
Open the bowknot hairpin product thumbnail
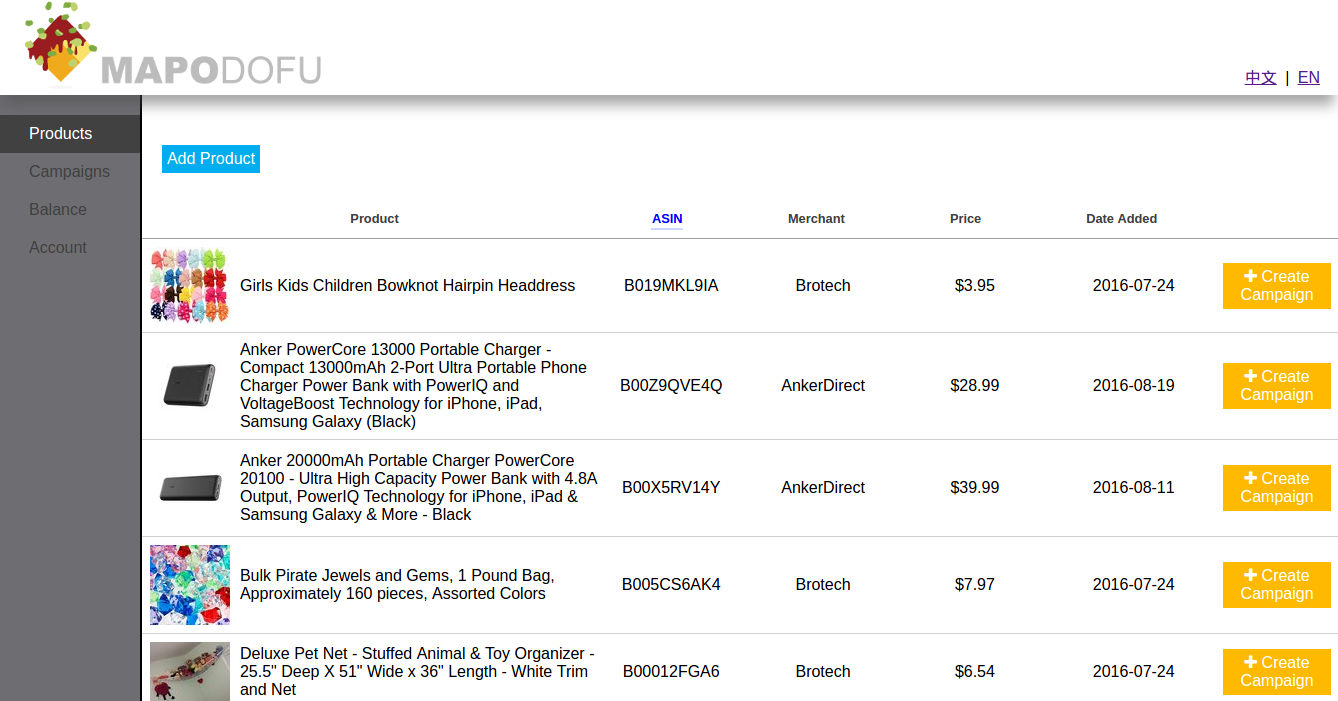point(190,286)
